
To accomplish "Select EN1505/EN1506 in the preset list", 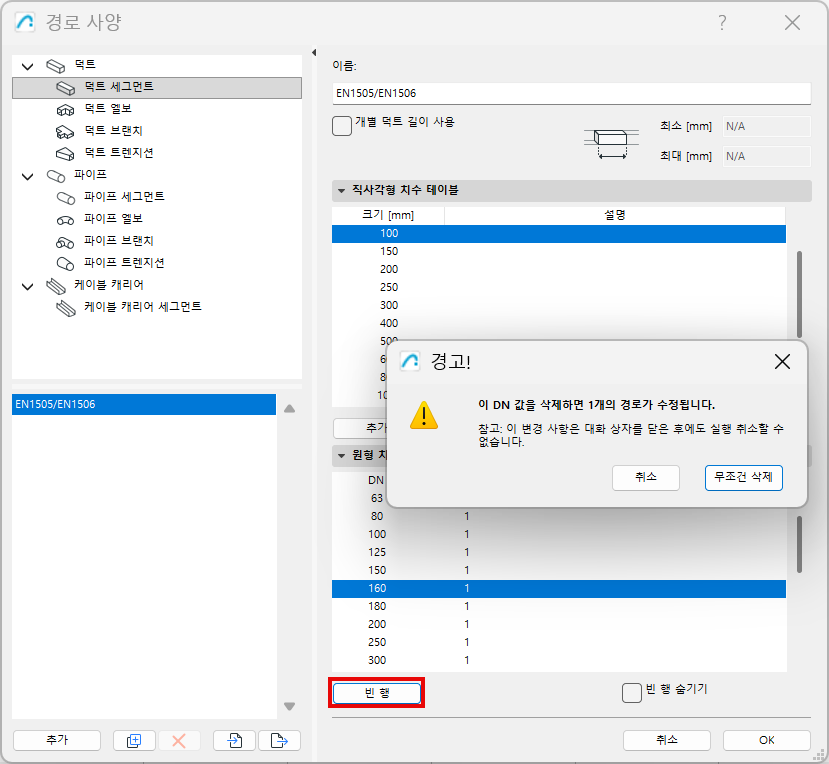I will pyautogui.click(x=144, y=404).
